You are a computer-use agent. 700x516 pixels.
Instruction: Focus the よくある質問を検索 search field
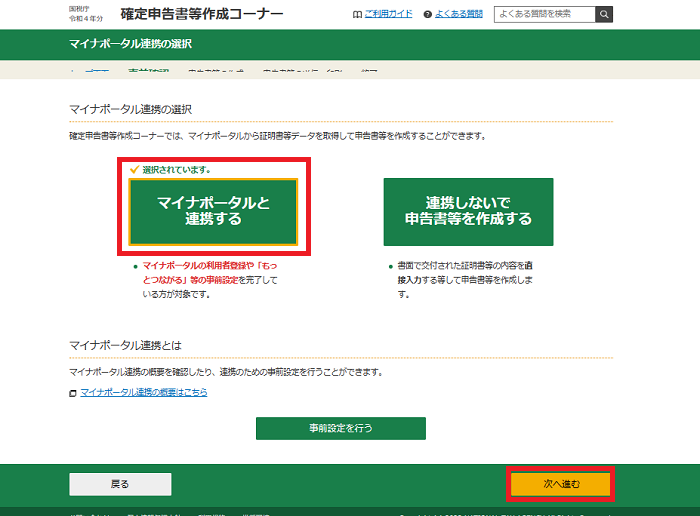coord(543,14)
